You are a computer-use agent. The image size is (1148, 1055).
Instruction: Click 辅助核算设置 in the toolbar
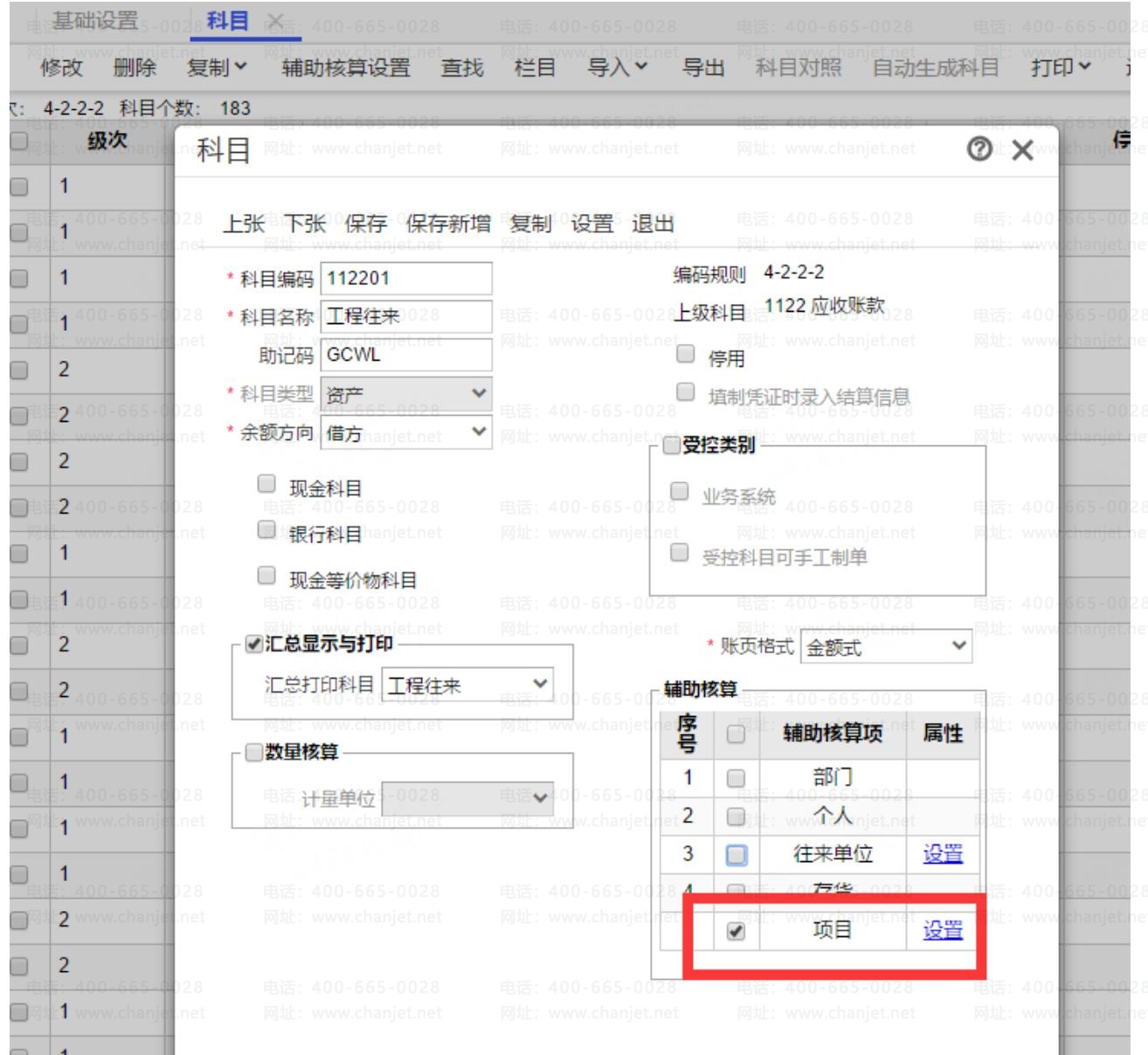click(345, 67)
